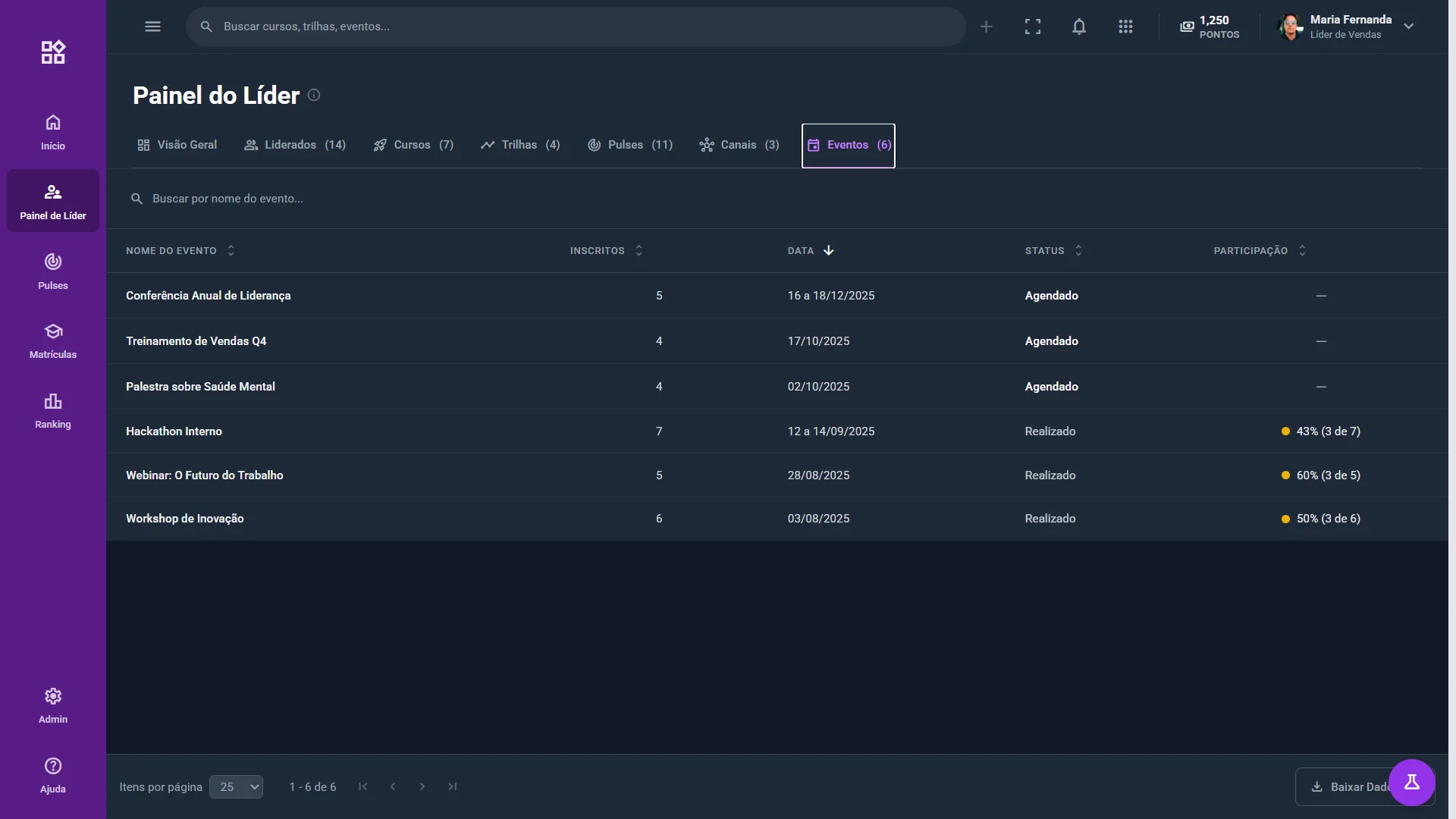
Task: Enter fullscreen mode
Action: tap(1032, 27)
